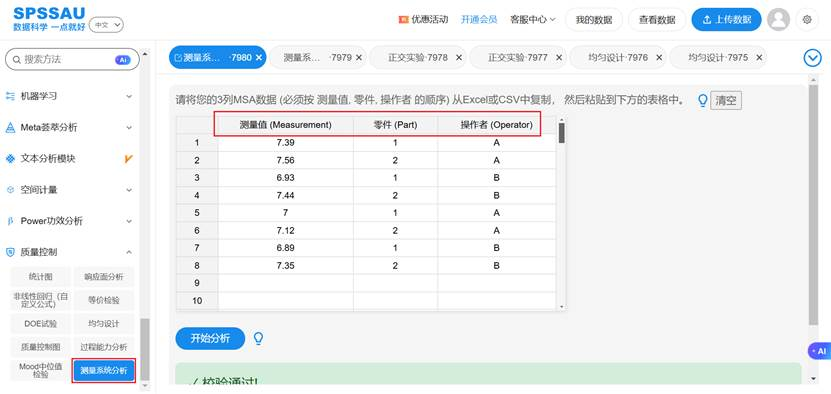Click the AI badge in search box
The width and height of the screenshot is (831, 394).
pos(122,60)
